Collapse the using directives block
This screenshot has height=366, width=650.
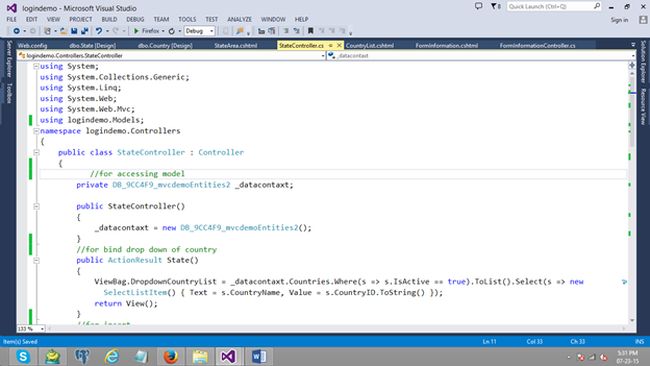(x=36, y=66)
